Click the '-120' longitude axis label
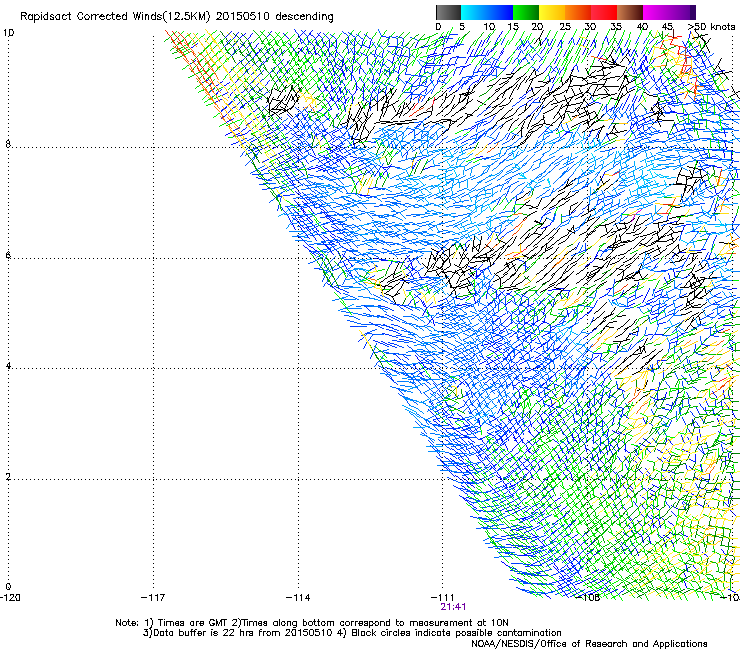This screenshot has height=650, width=740. [x=10, y=598]
